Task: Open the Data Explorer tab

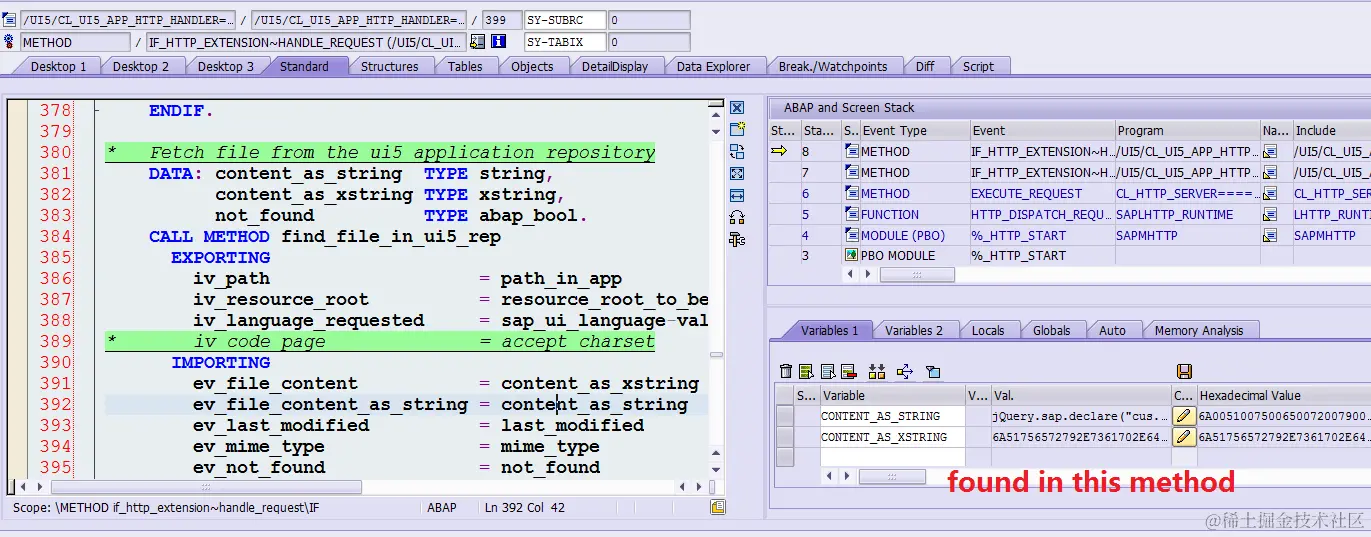Action: coord(713,66)
